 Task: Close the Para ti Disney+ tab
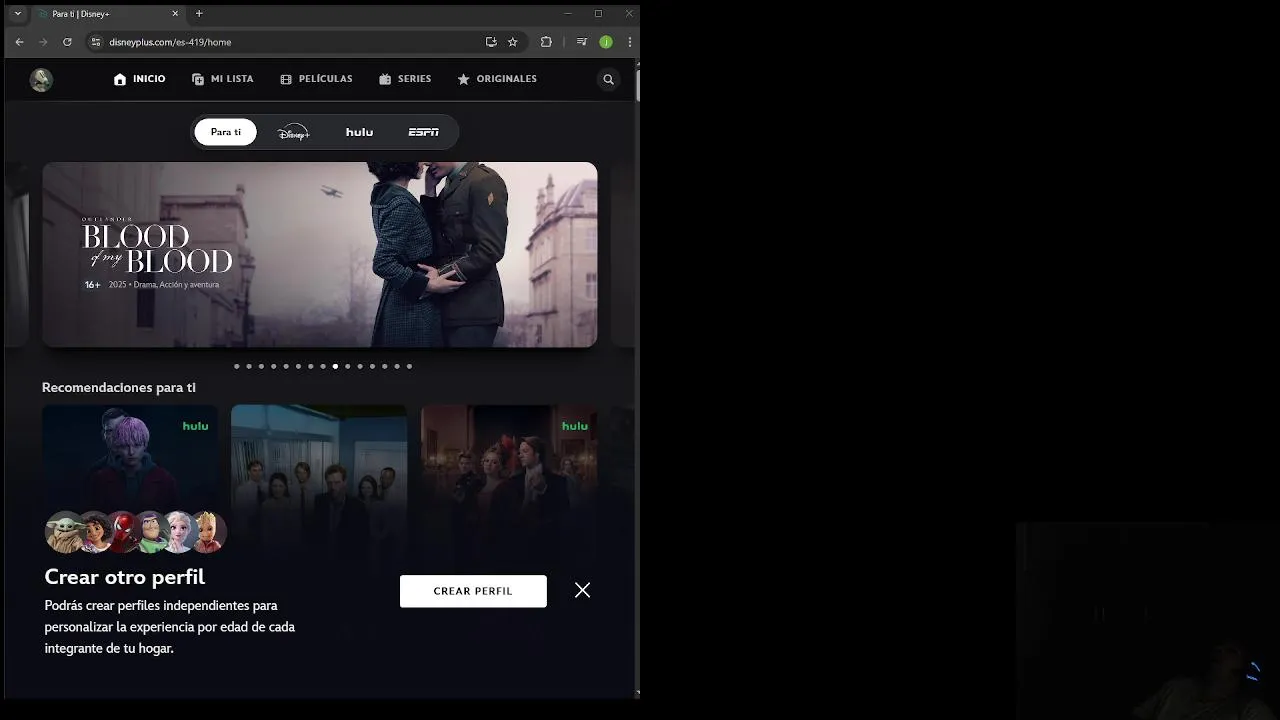(175, 14)
